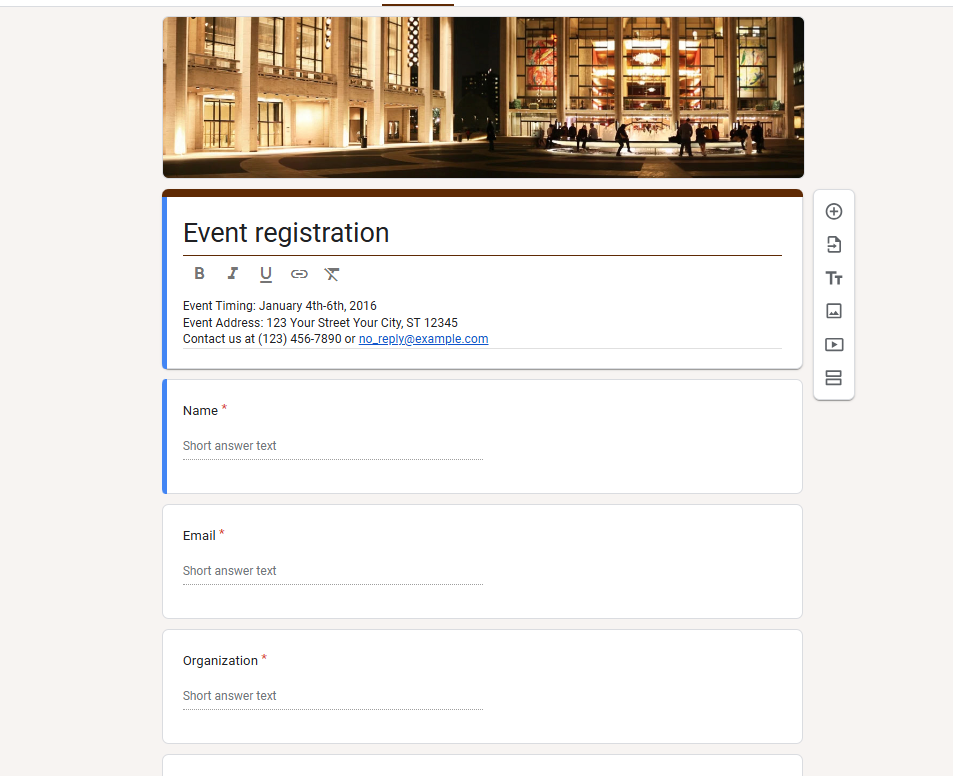Screen dimensions: 953x776
Task: Select the 'Email' question label
Action: 199,536
